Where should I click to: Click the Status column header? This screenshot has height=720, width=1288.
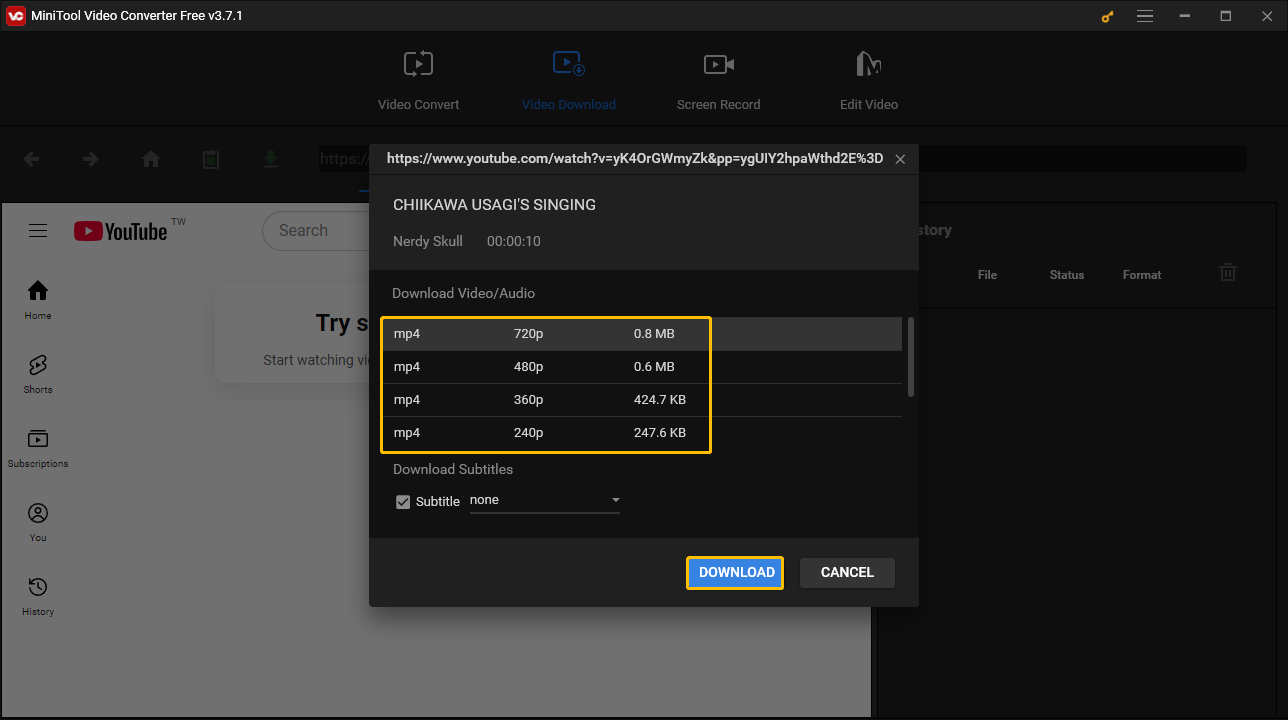click(1067, 275)
